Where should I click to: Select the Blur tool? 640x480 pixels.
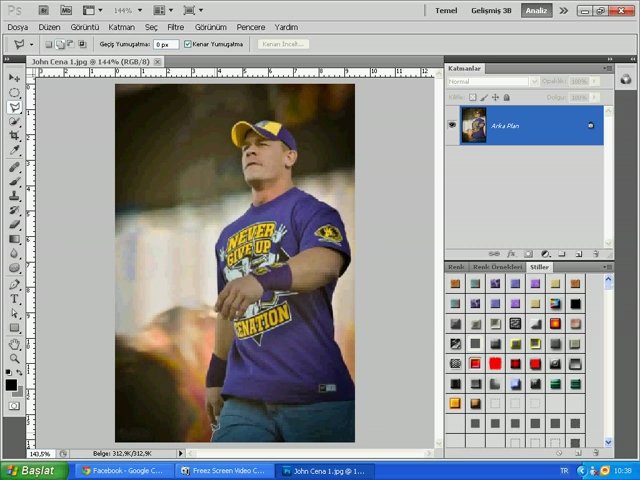pos(14,253)
